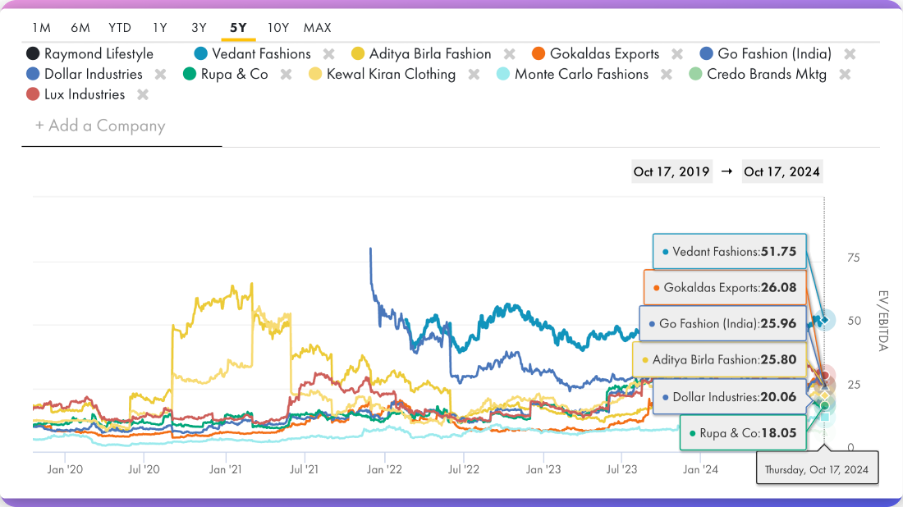The height and width of the screenshot is (508, 904).
Task: Select the 1M time range tab
Action: coord(42,28)
